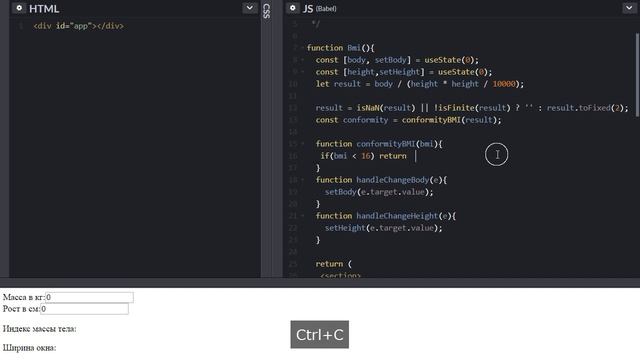Screen dimensions: 640x360
Task: Collapse the handleChangeHeight function fold arrow
Action: point(302,216)
